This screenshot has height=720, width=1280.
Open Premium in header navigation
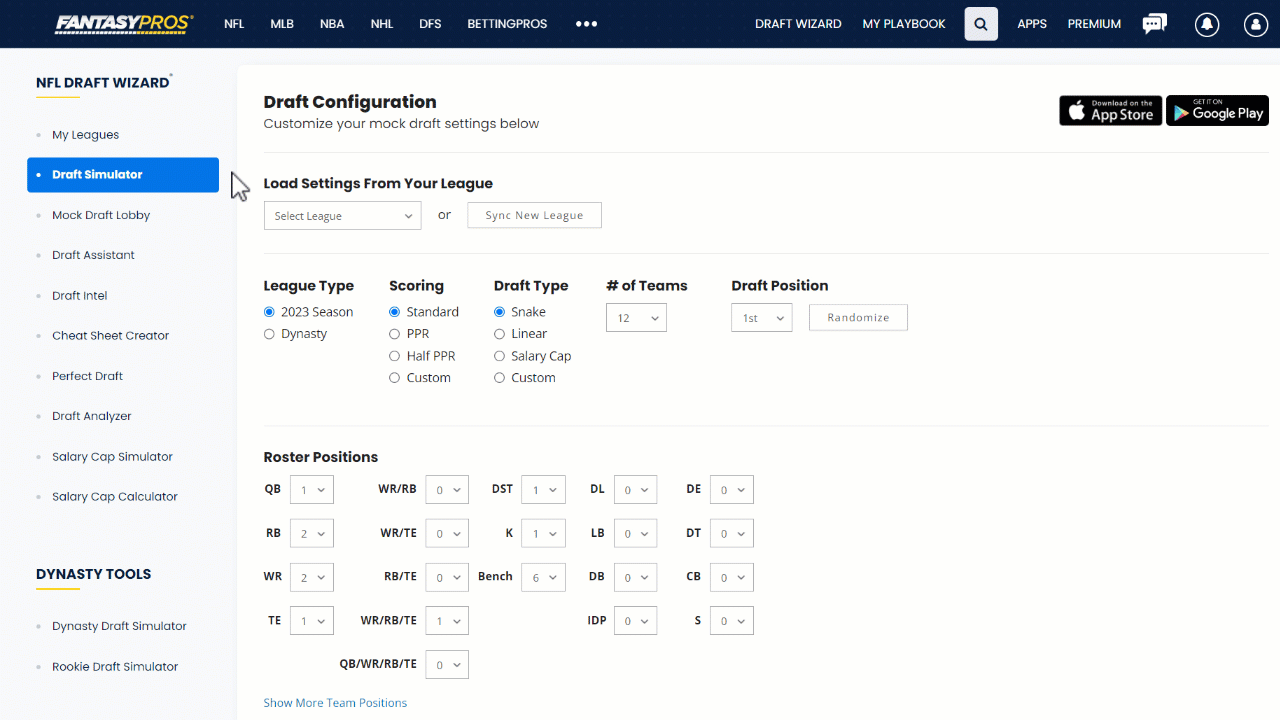(1094, 24)
